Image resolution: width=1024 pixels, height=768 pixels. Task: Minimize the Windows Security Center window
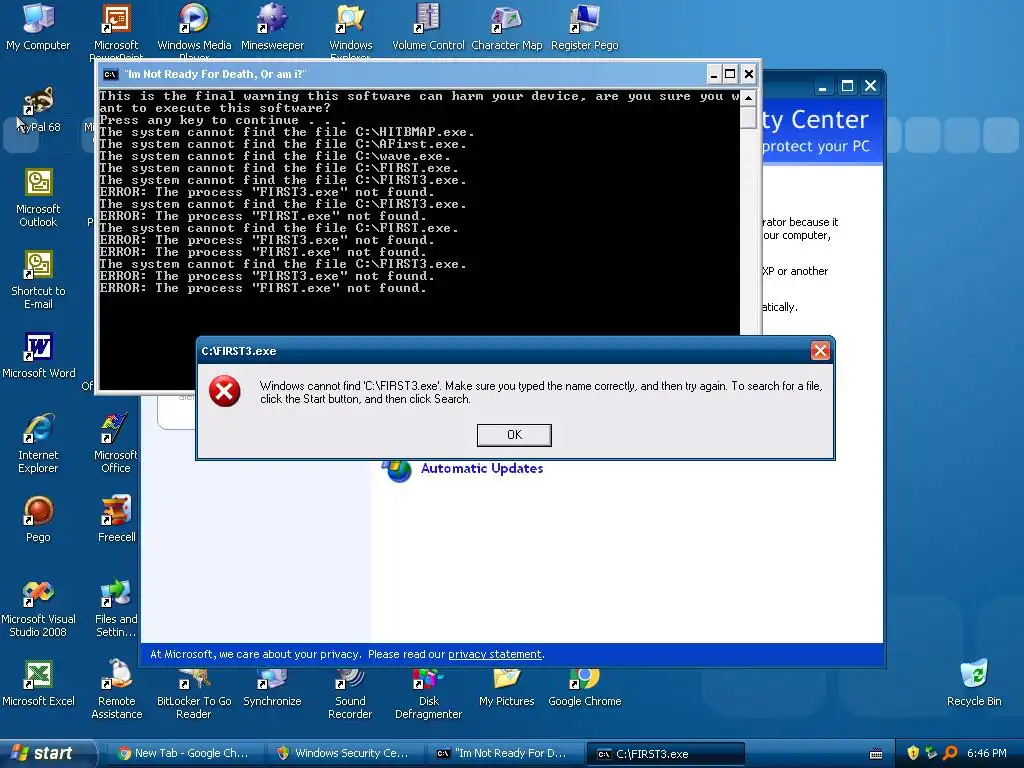coord(823,86)
